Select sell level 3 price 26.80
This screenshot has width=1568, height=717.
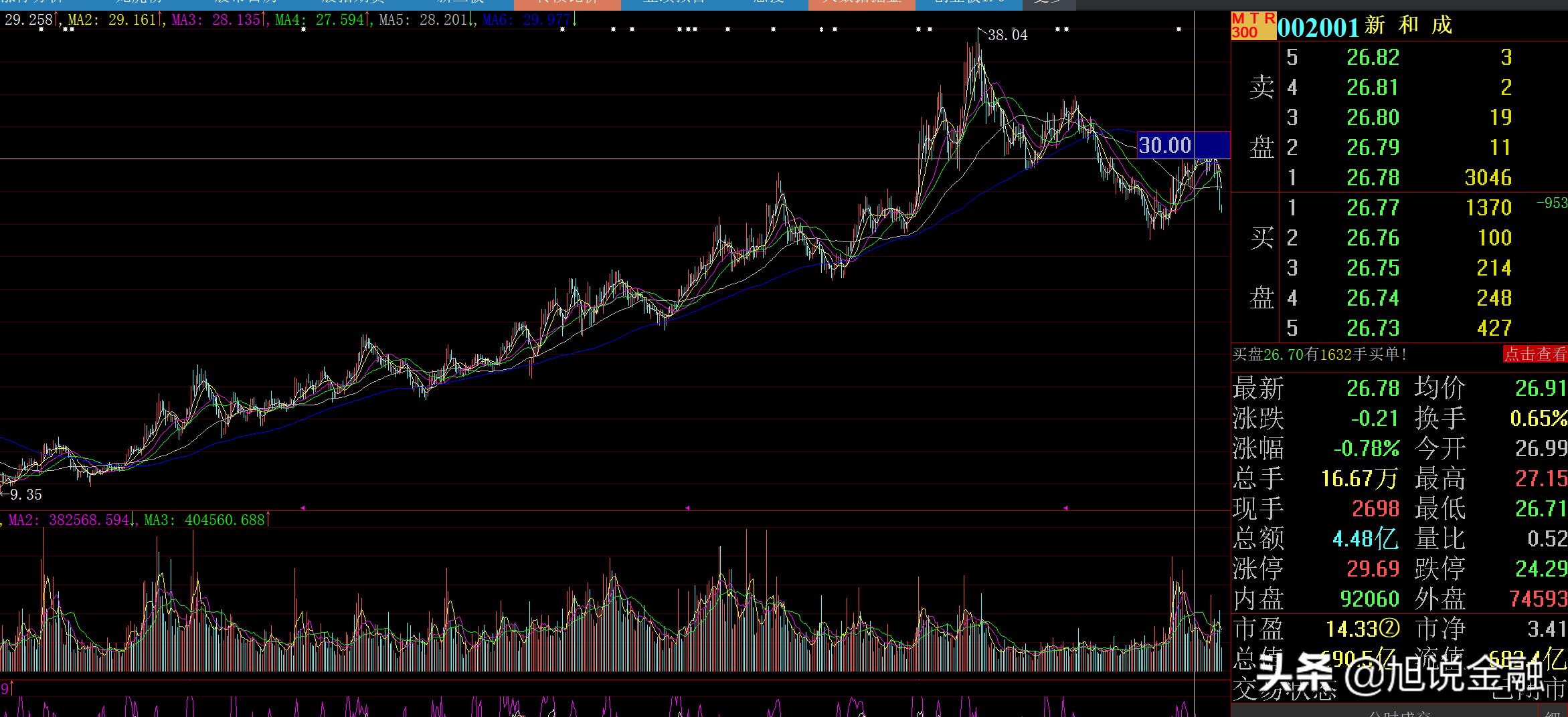(1373, 118)
